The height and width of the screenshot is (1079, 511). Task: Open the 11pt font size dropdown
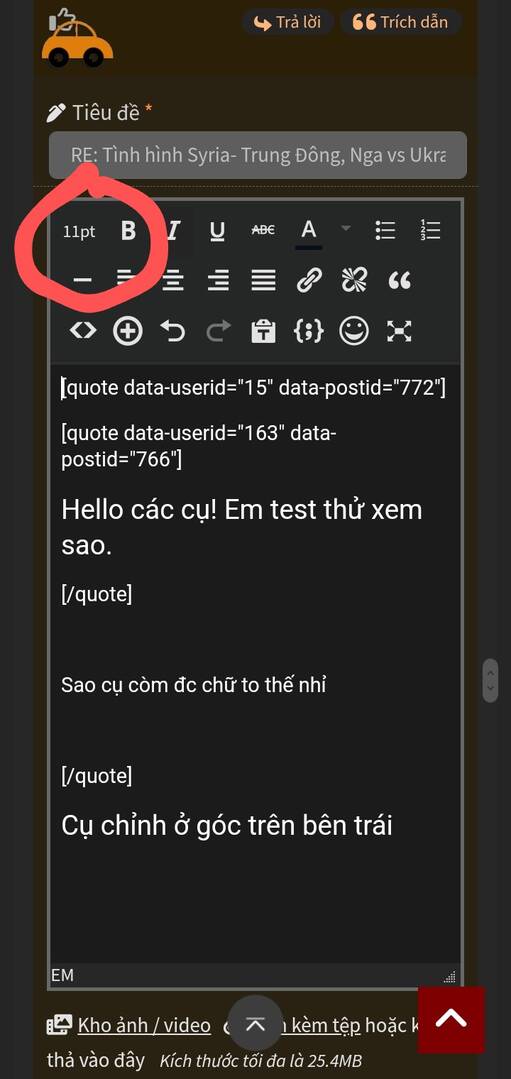pyautogui.click(x=79, y=232)
